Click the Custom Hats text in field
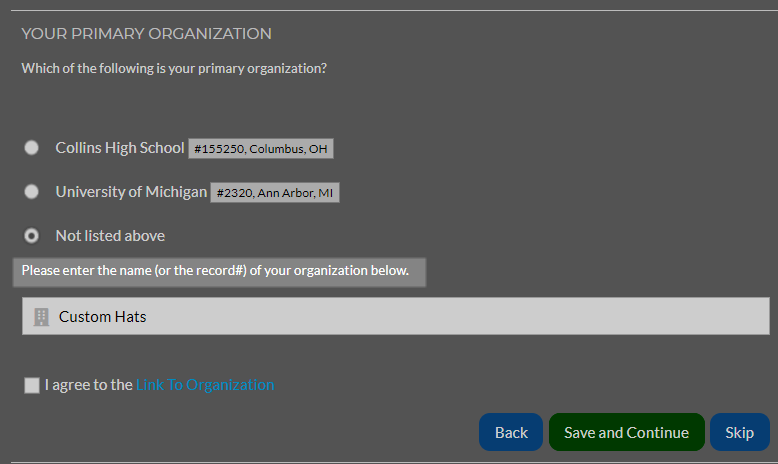The image size is (778, 464). click(103, 317)
